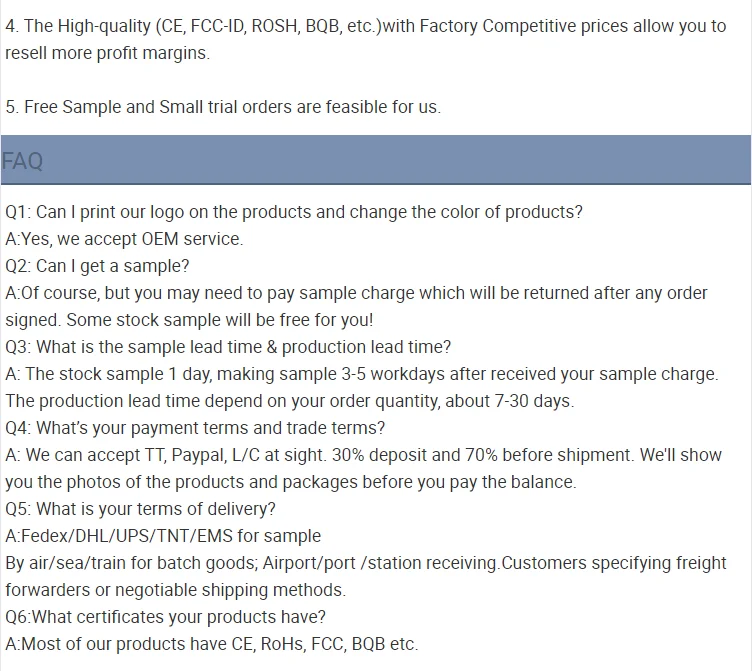Viewport: 752px width, 671px height.
Task: Select the OEM service answer text
Action: 124,239
